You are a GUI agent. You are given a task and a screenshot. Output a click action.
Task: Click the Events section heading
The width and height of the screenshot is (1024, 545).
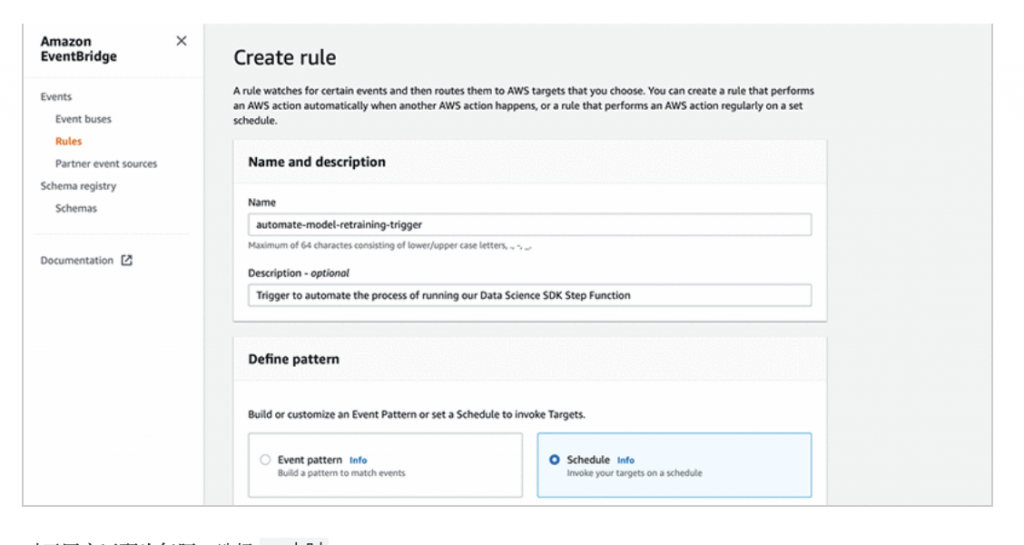tap(56, 97)
